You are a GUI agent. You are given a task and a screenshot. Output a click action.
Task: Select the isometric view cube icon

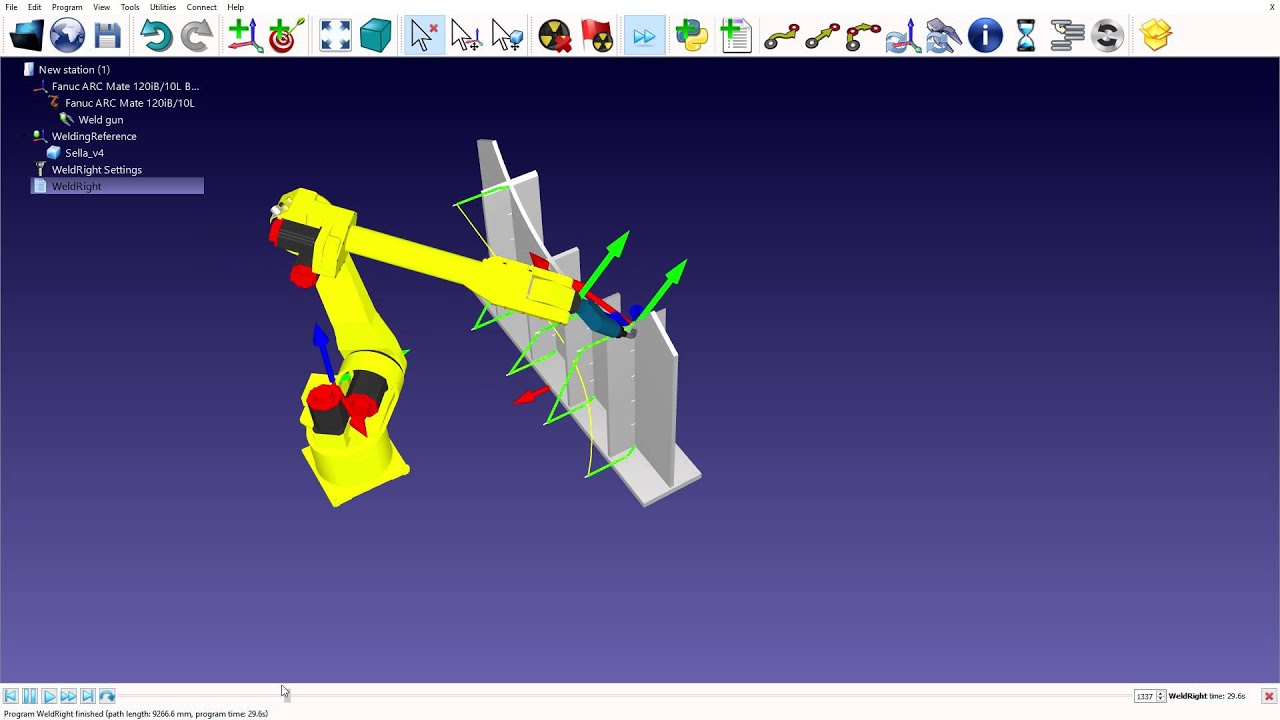(x=375, y=36)
